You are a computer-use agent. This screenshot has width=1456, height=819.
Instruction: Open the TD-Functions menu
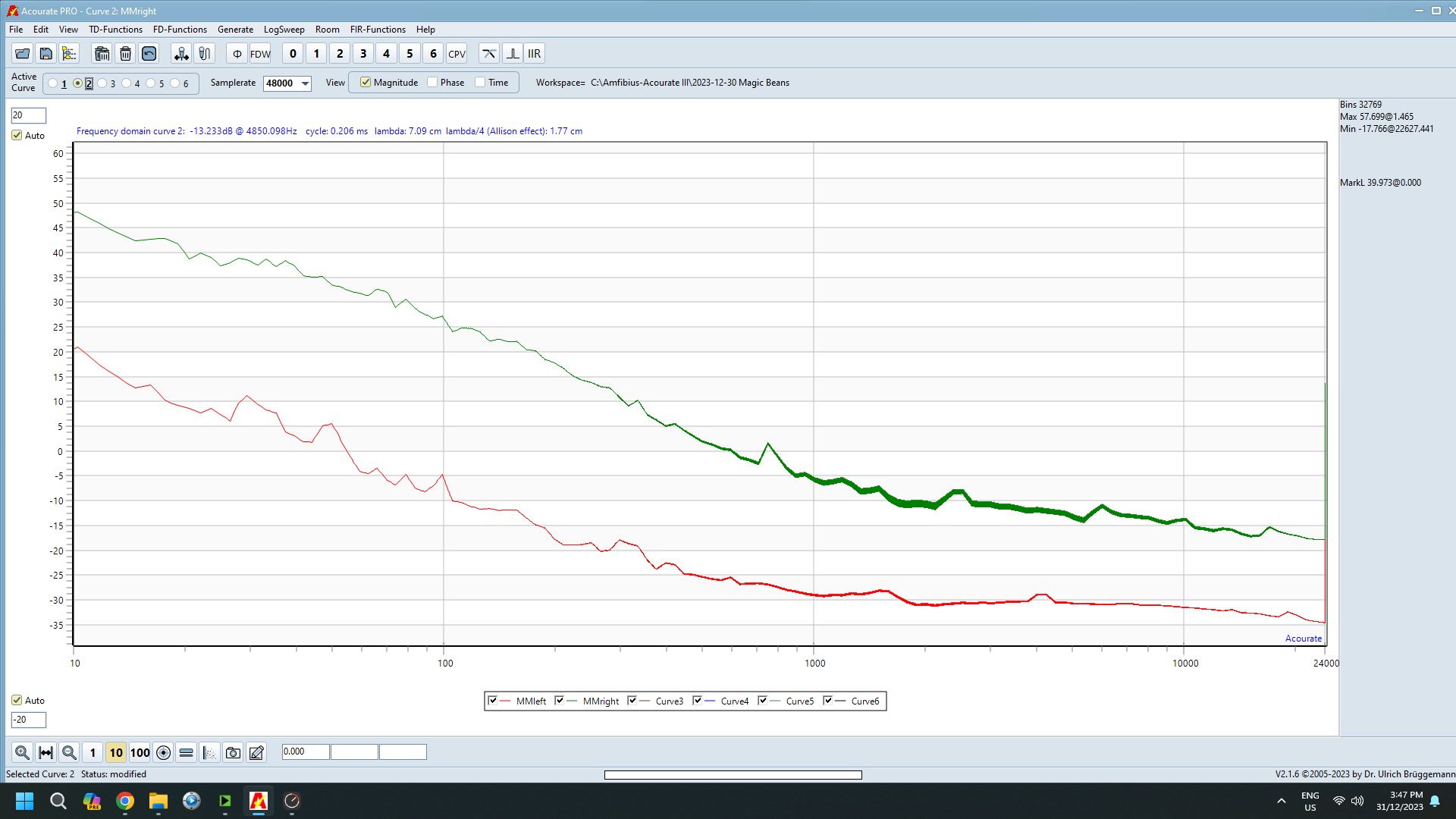tap(115, 30)
